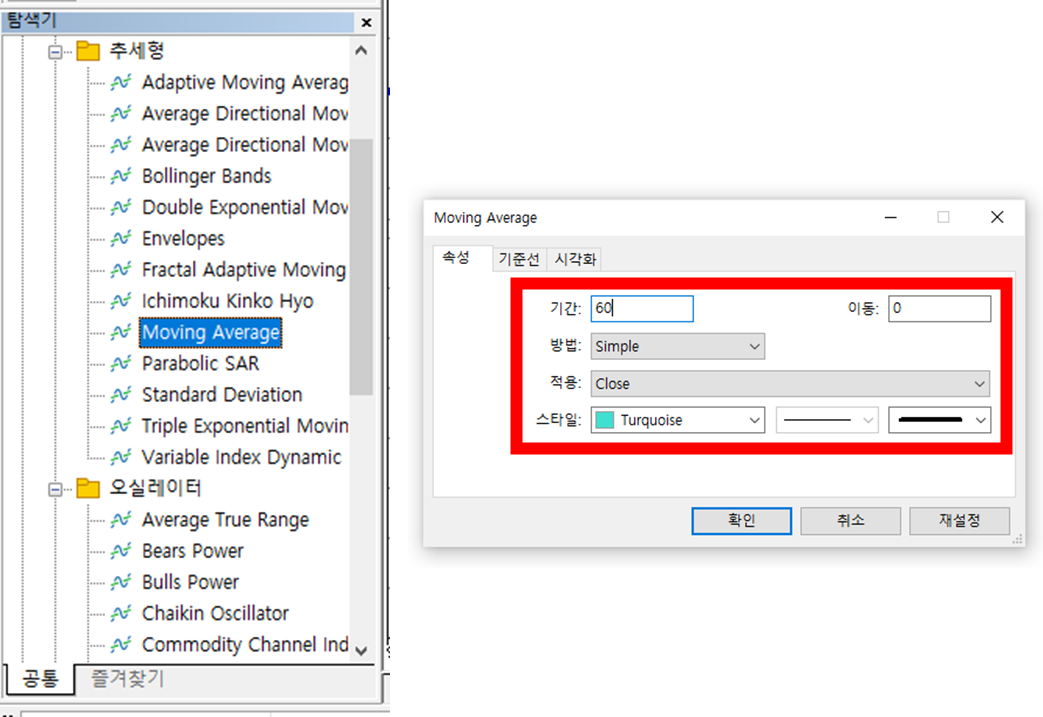Click the Bulls Power indicator icon
The image size is (1043, 717).
(x=120, y=582)
